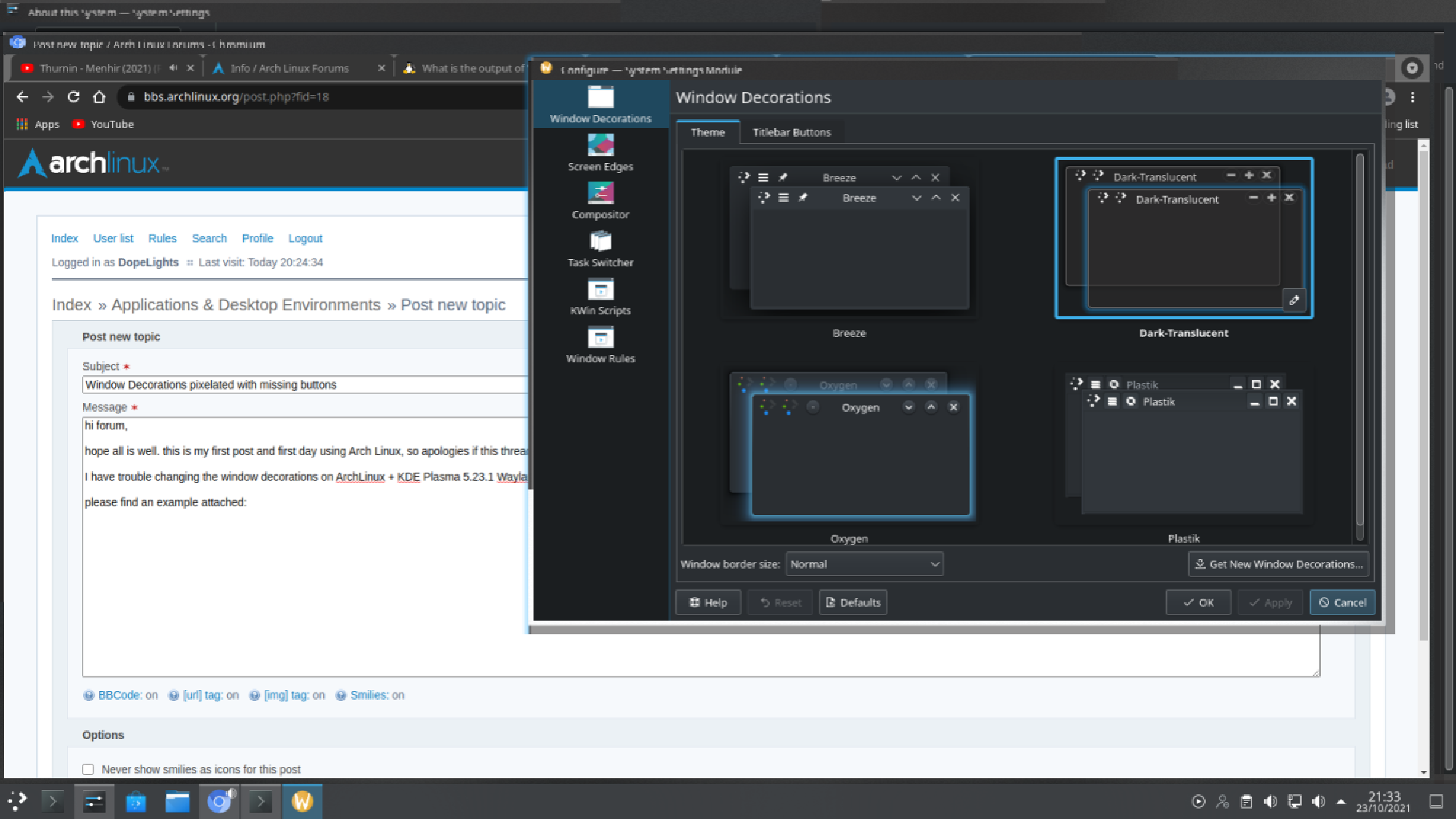1456x819 pixels.
Task: Click the Help button
Action: [x=708, y=602]
